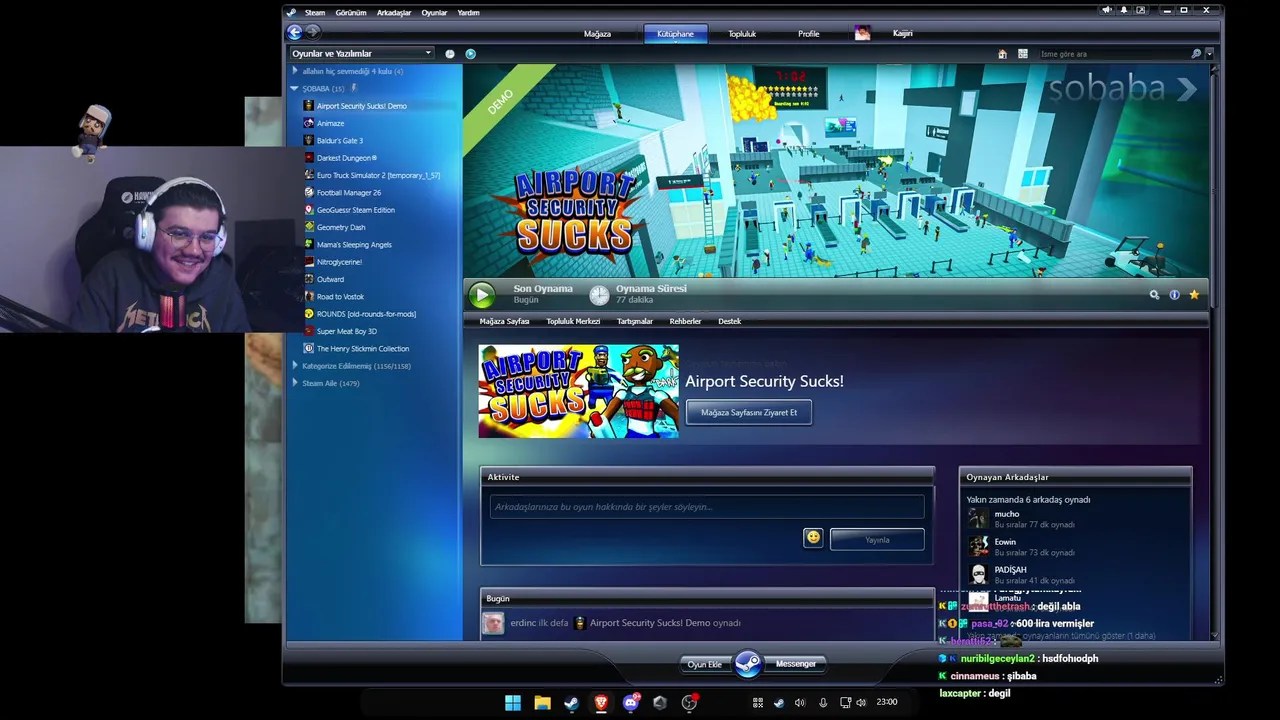Image resolution: width=1280 pixels, height=720 pixels.
Task: Click the clock recent filter icon in library
Action: tap(450, 54)
